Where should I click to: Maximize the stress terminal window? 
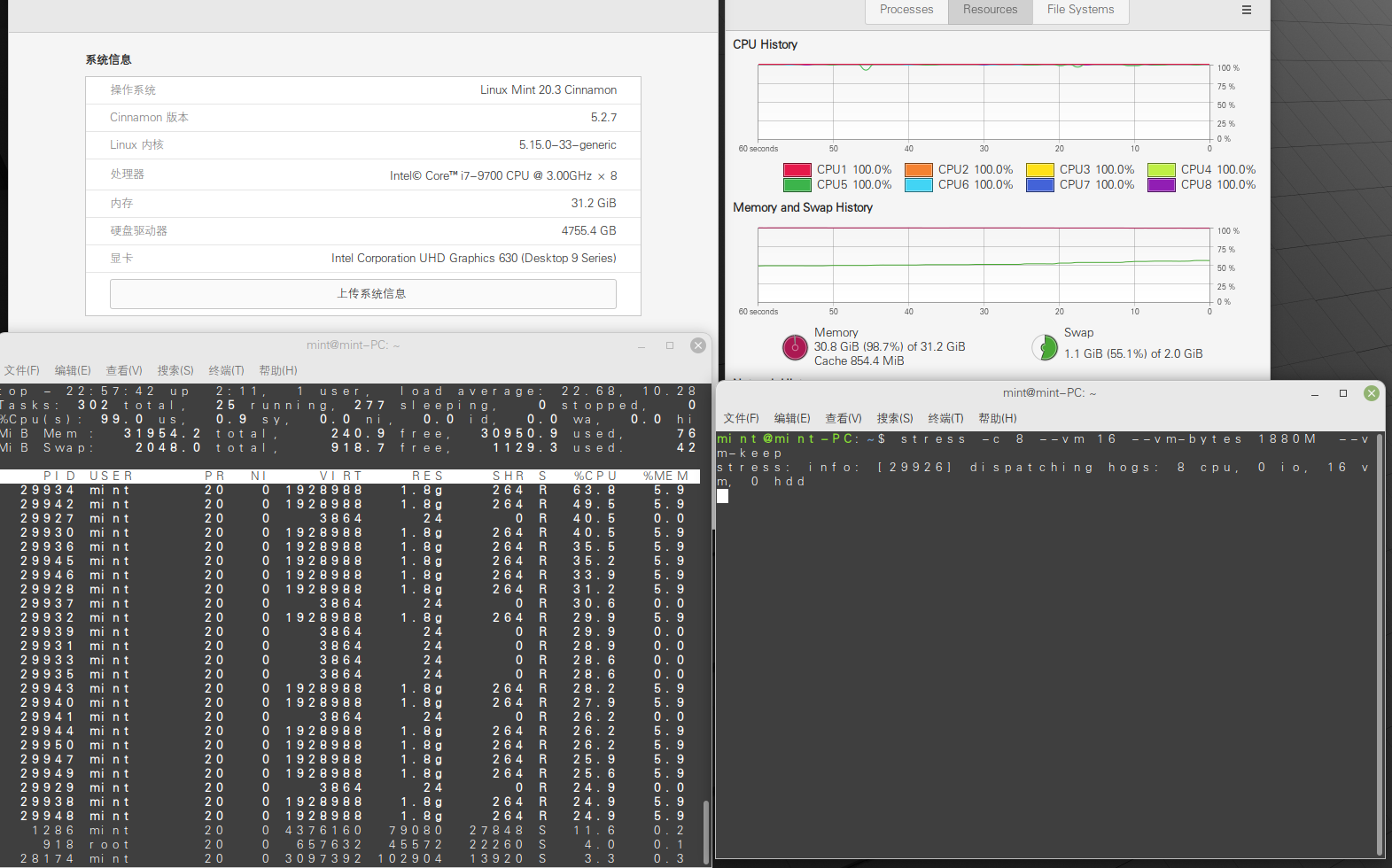coord(1343,393)
